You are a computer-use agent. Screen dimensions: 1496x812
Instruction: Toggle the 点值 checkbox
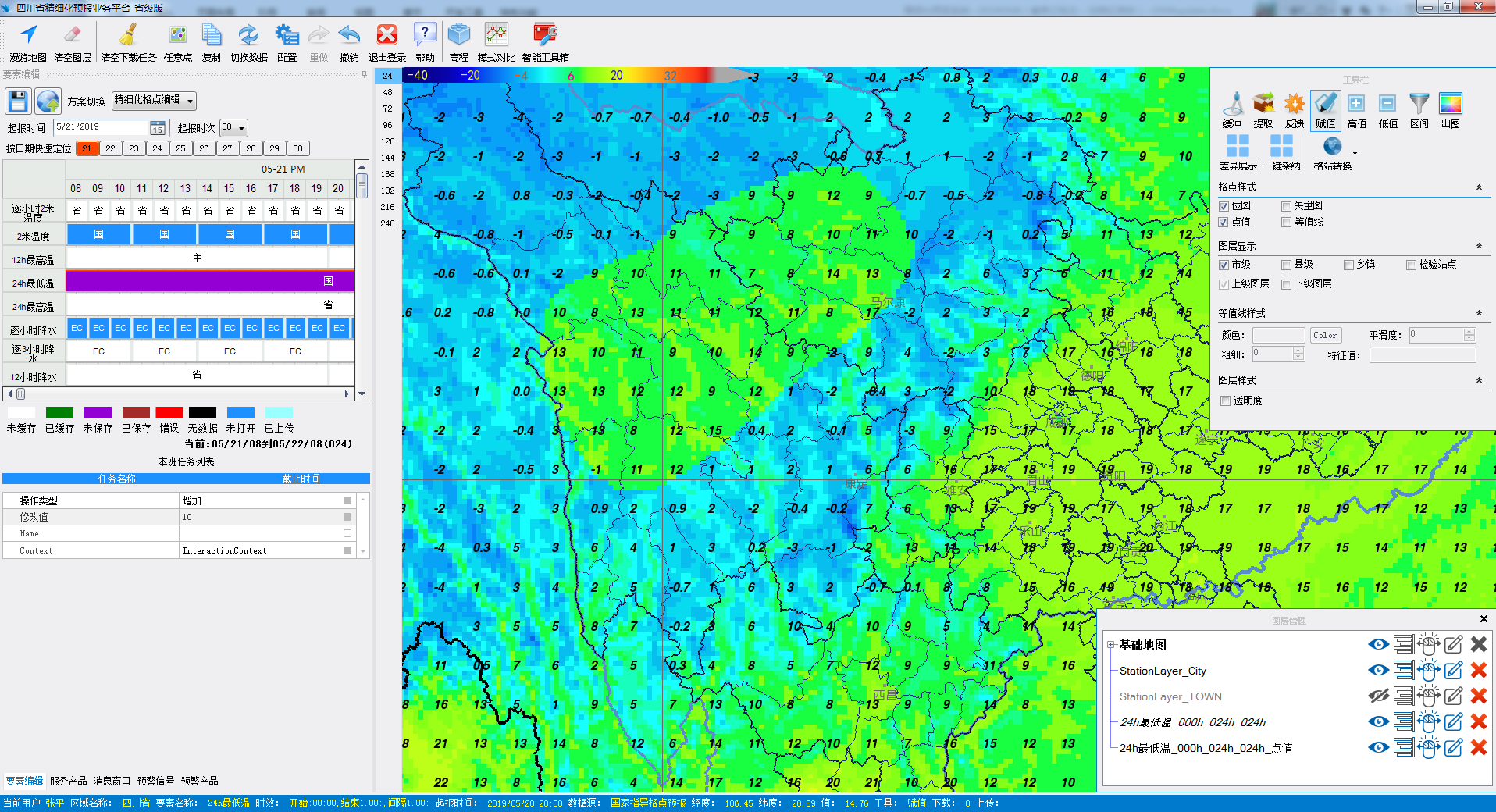1224,223
